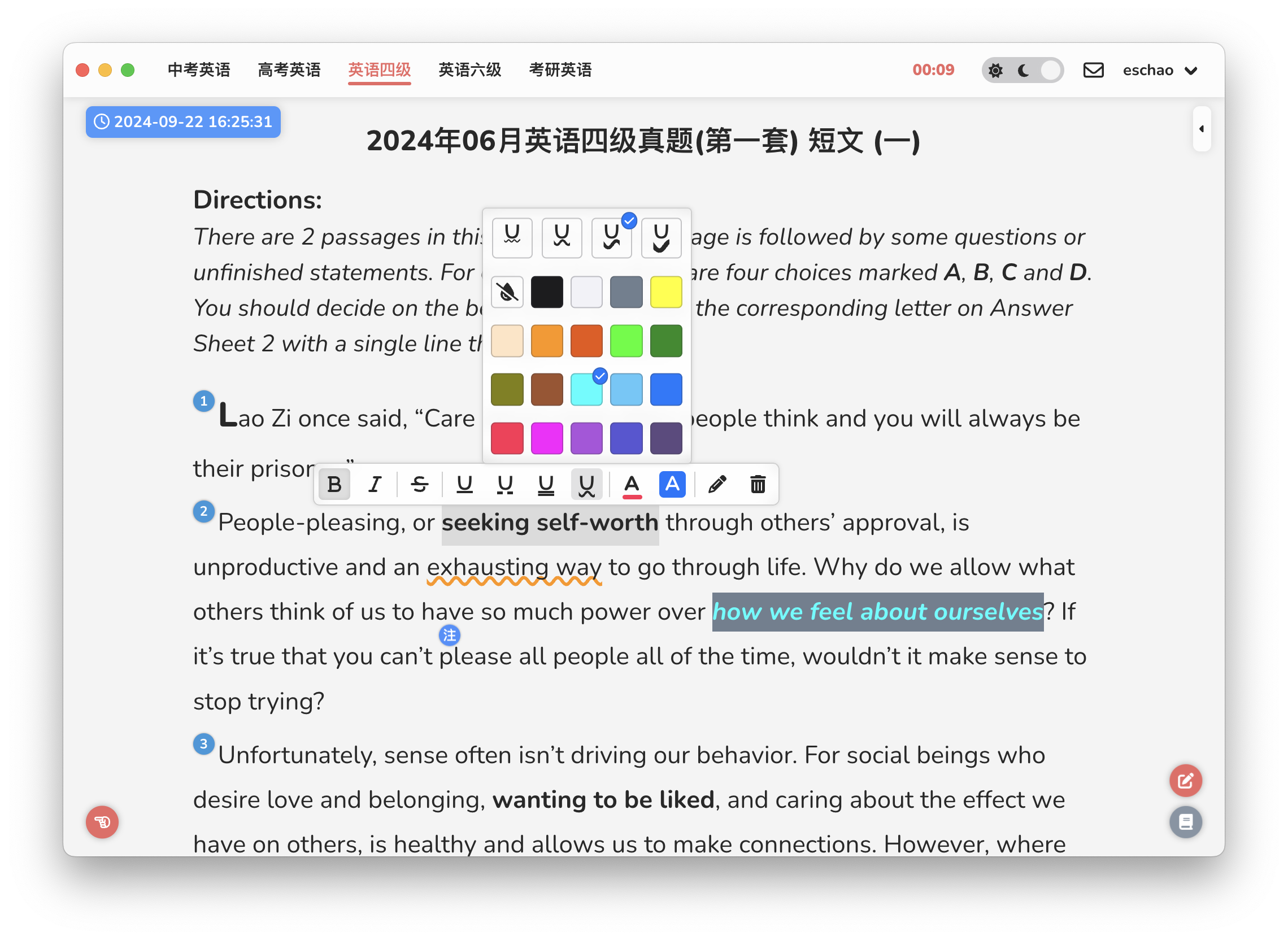Image resolution: width=1288 pixels, height=940 pixels.
Task: Pick the checked cyan color swatch
Action: coord(586,390)
